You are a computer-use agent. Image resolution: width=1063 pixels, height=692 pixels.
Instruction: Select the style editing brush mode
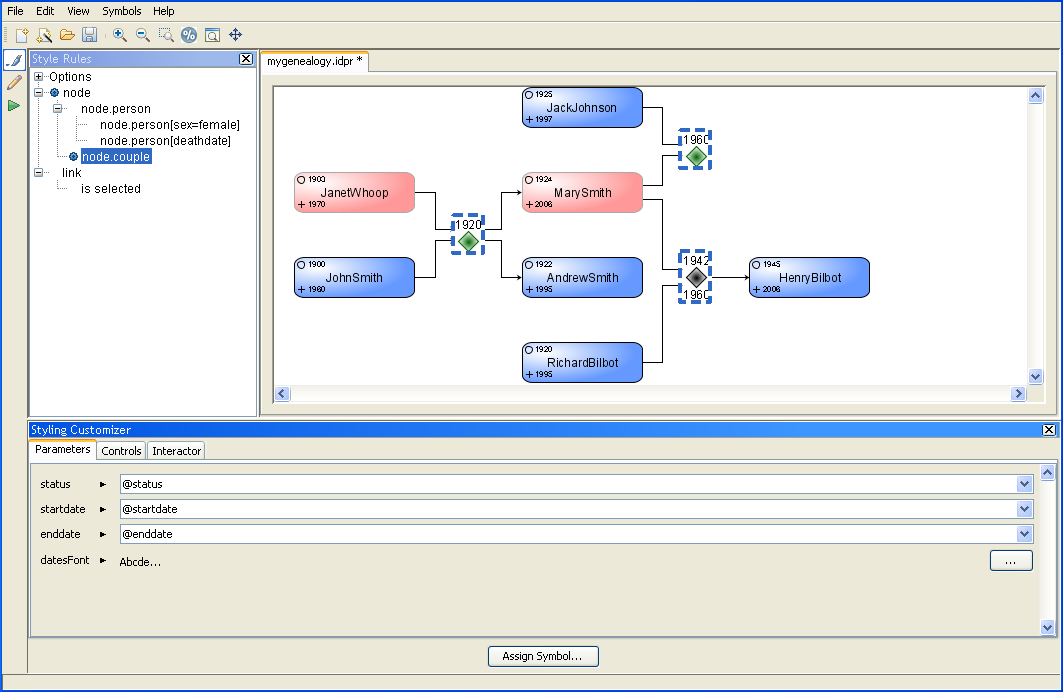tap(14, 61)
